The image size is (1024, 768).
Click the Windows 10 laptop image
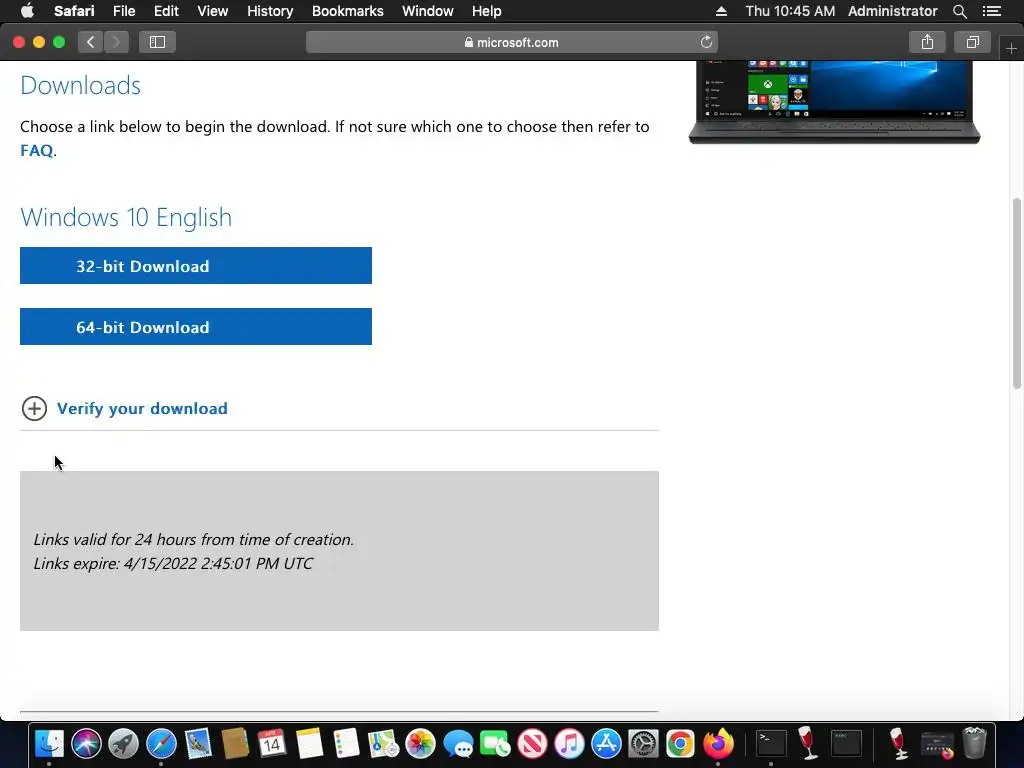coord(835,102)
